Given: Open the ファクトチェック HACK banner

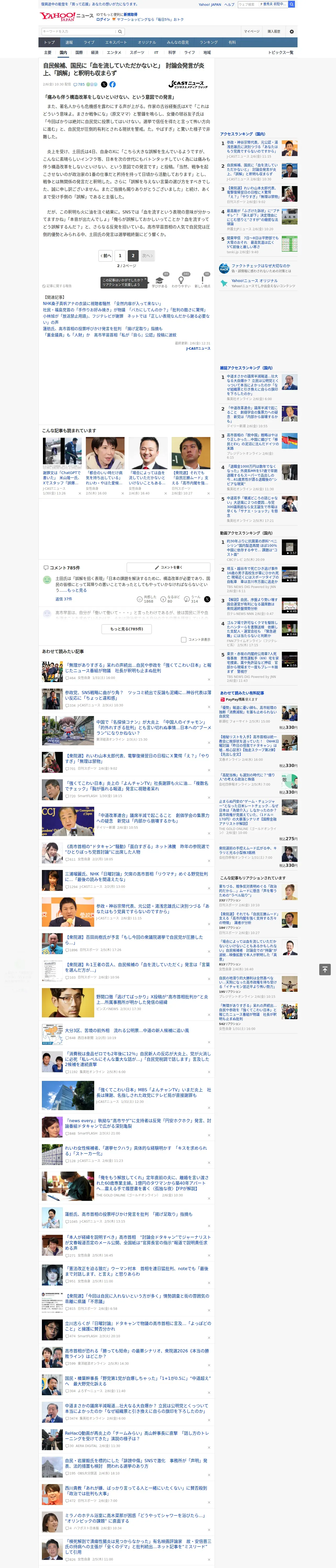Looking at the screenshot, I should (259, 268).
